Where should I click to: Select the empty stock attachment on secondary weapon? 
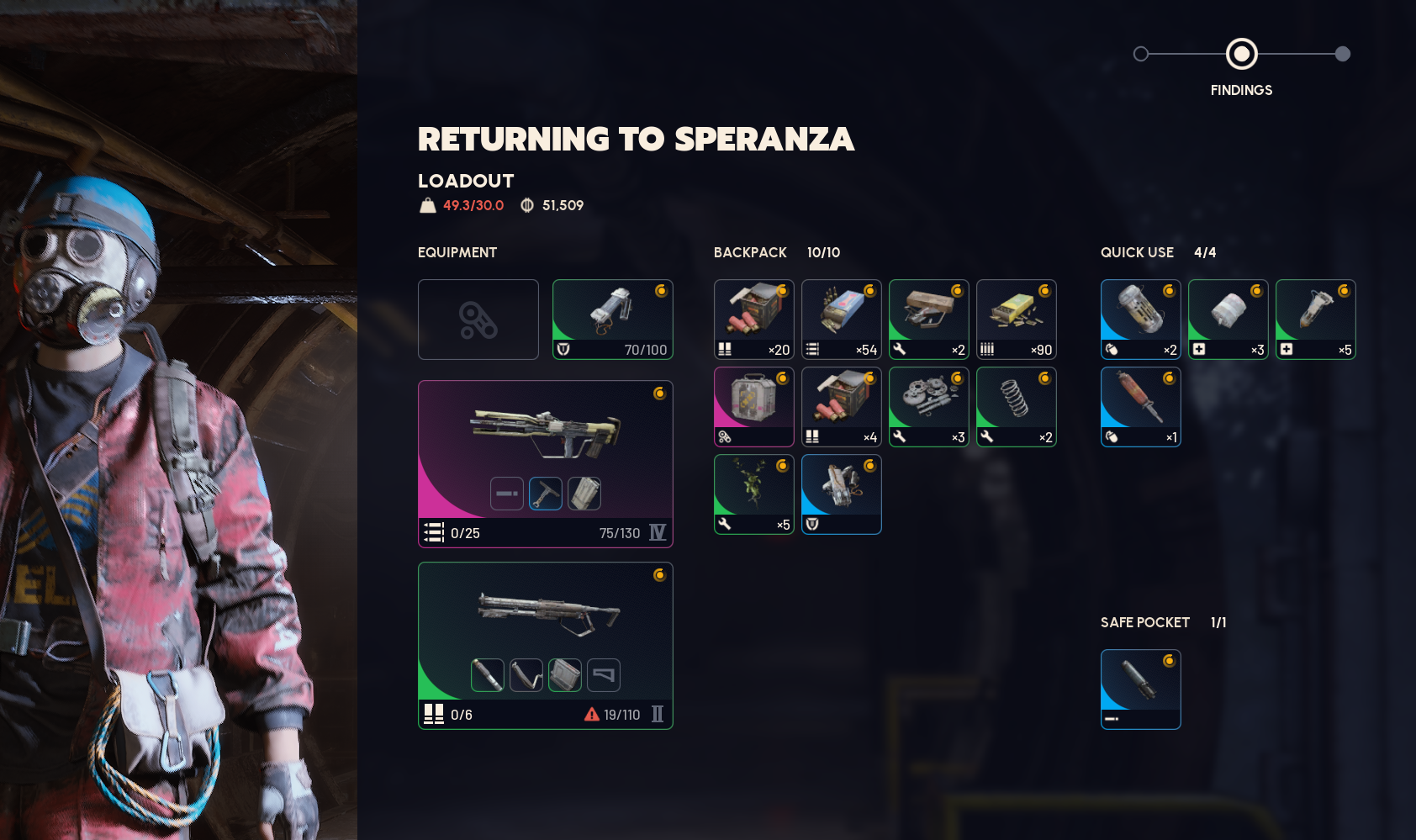(604, 675)
